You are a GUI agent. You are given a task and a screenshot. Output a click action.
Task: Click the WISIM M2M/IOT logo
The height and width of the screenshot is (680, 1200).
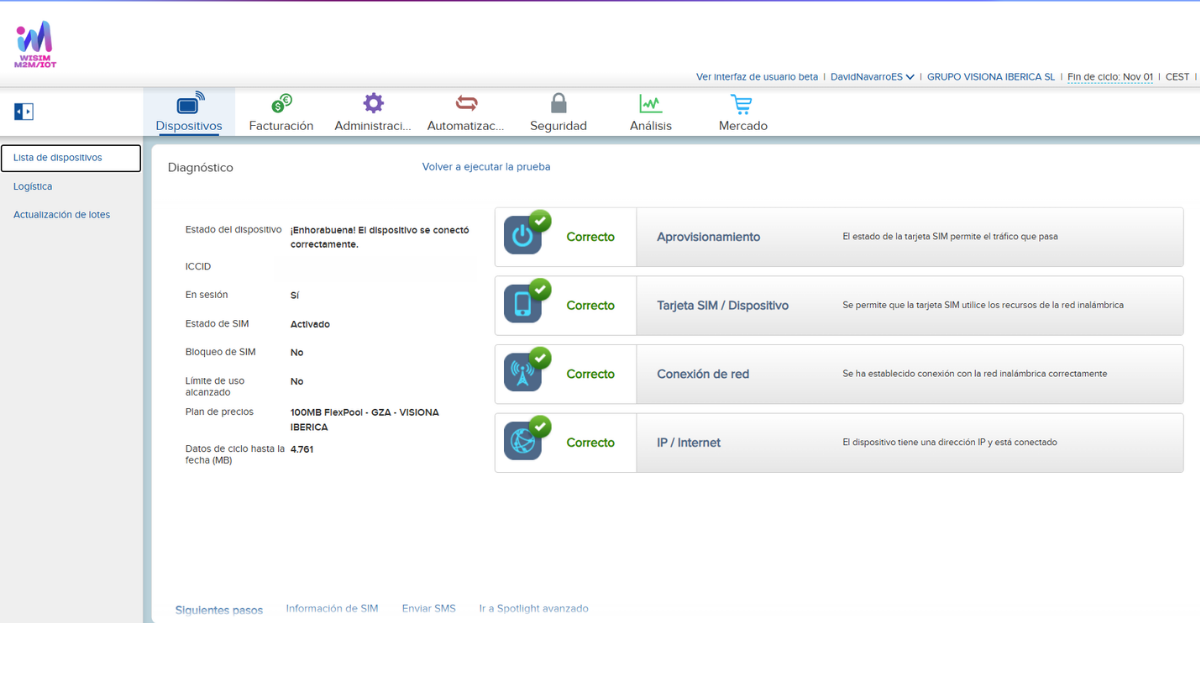click(x=34, y=44)
